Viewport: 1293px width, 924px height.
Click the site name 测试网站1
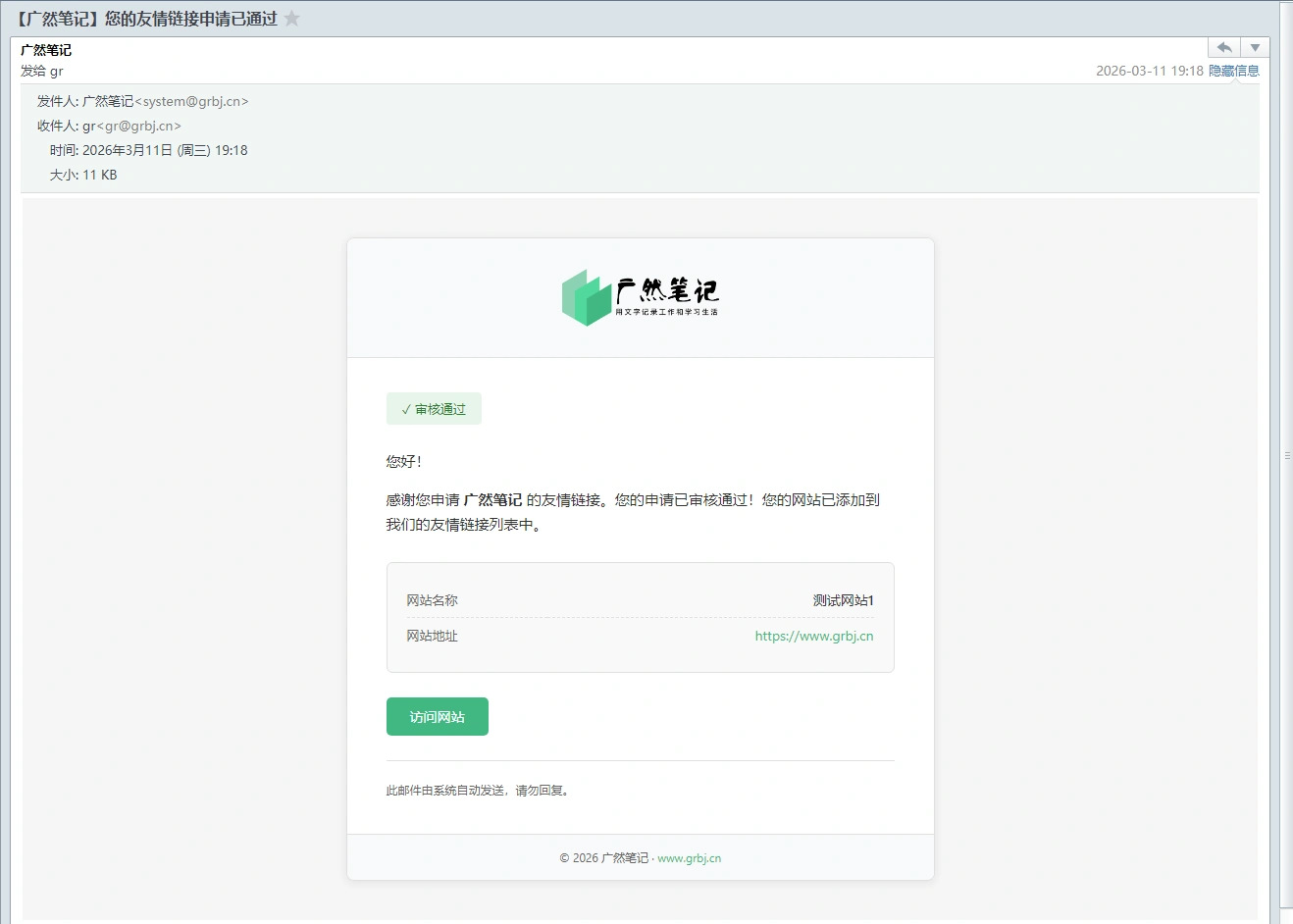click(x=843, y=600)
